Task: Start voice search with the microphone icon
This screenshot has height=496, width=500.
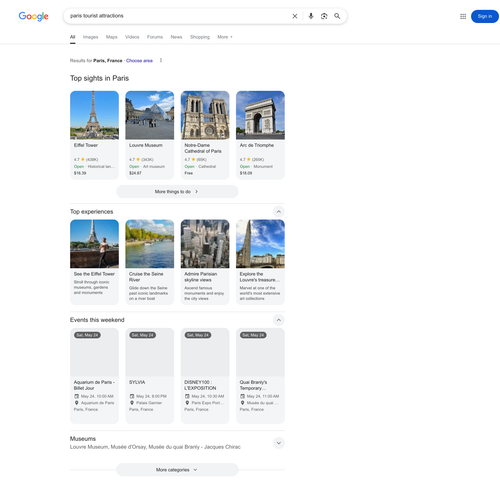Action: pyautogui.click(x=311, y=16)
